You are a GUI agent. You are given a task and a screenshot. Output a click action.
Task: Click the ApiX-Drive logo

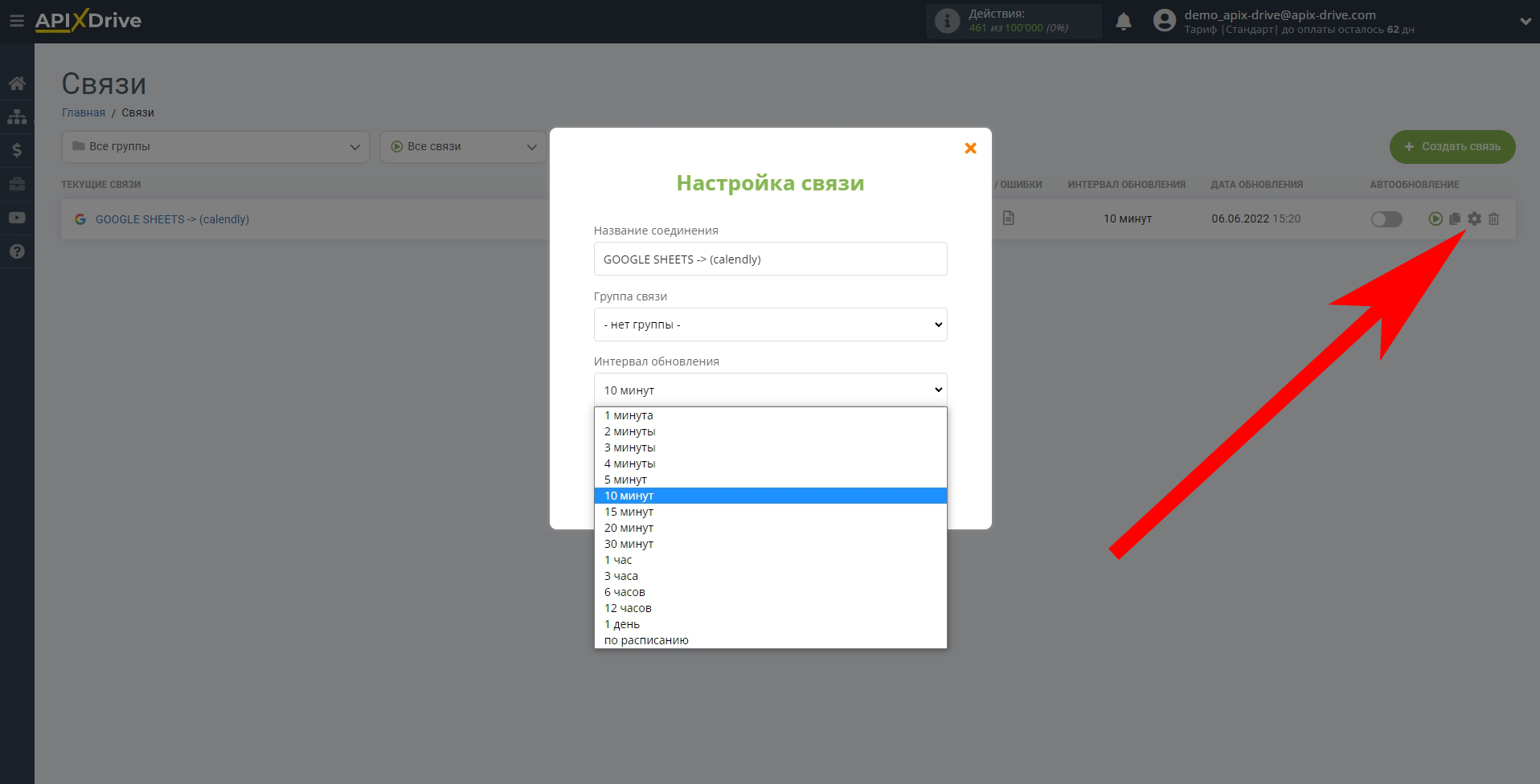88,21
